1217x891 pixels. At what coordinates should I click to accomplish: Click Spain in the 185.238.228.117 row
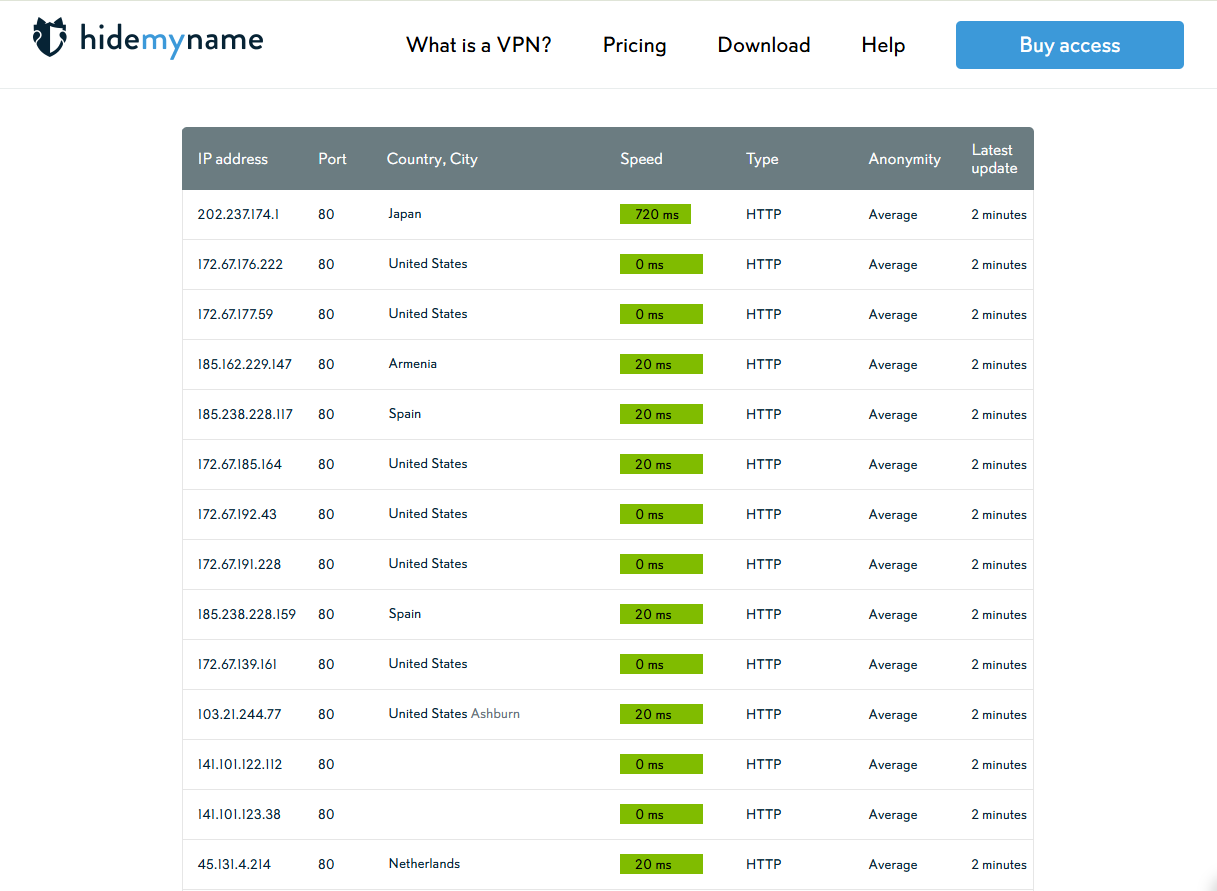point(405,414)
